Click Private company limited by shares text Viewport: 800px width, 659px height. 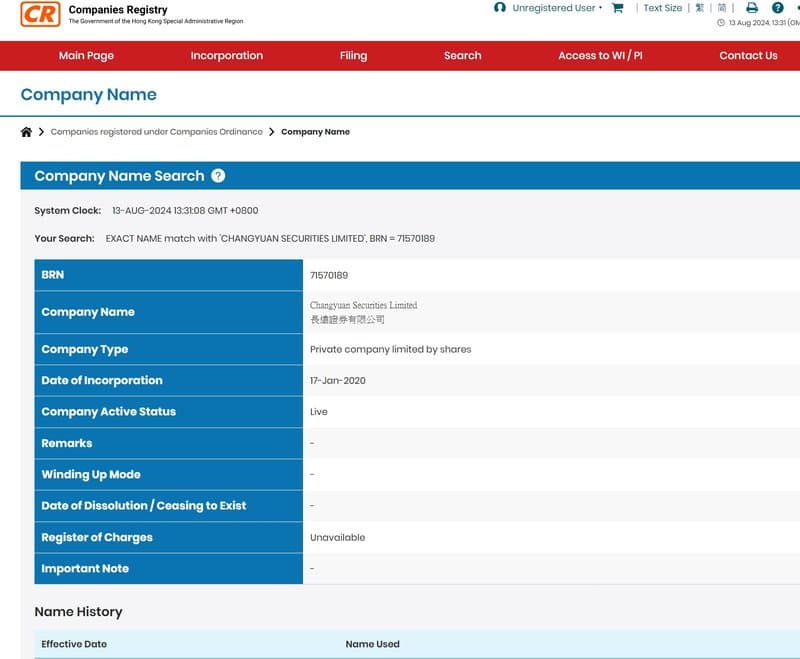tap(391, 349)
